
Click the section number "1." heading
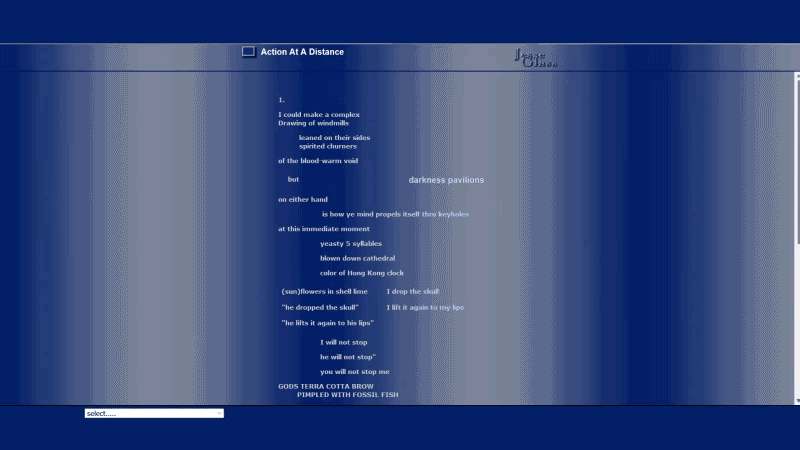tap(282, 100)
